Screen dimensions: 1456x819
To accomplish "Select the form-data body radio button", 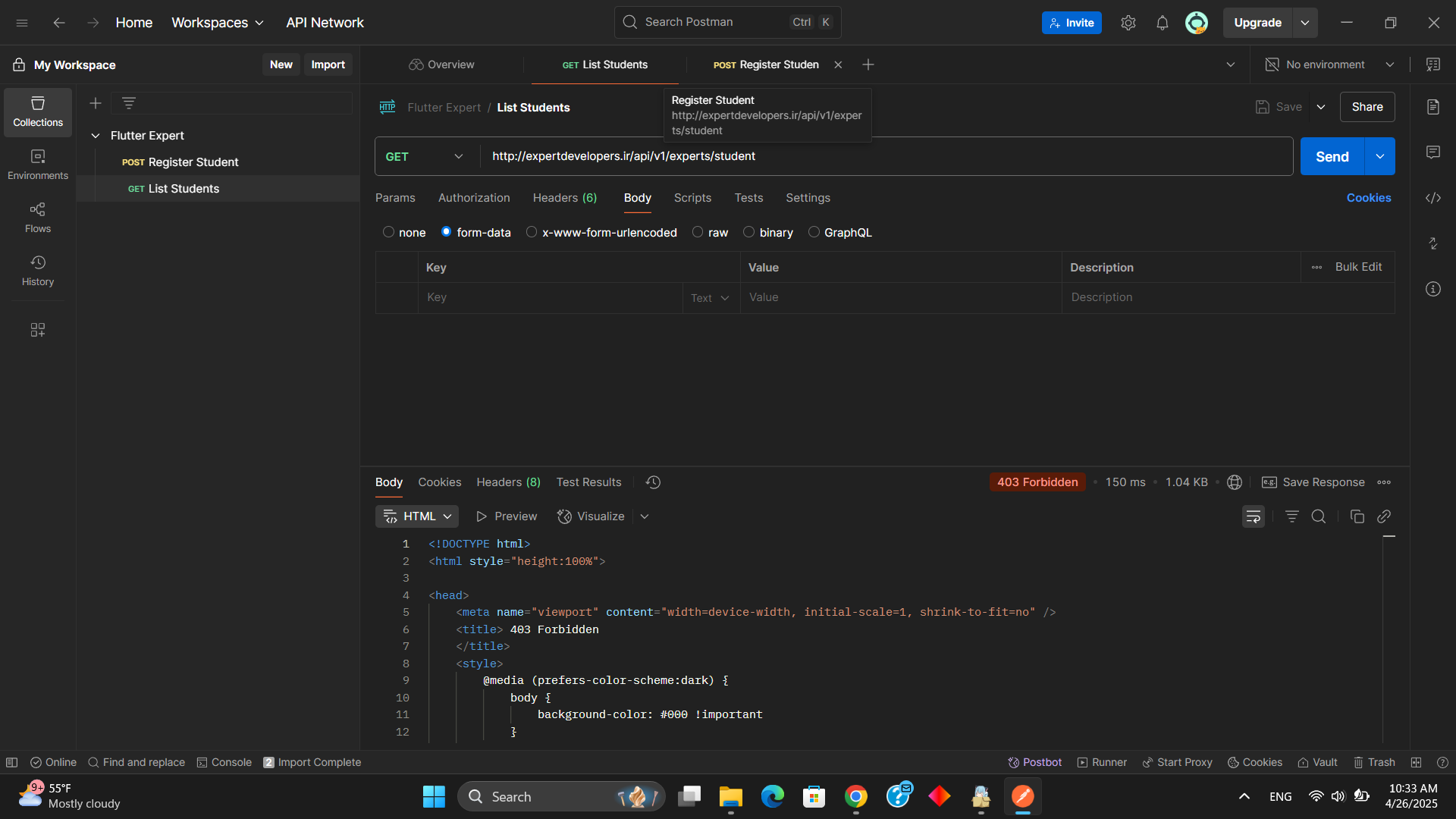I will coord(446,232).
